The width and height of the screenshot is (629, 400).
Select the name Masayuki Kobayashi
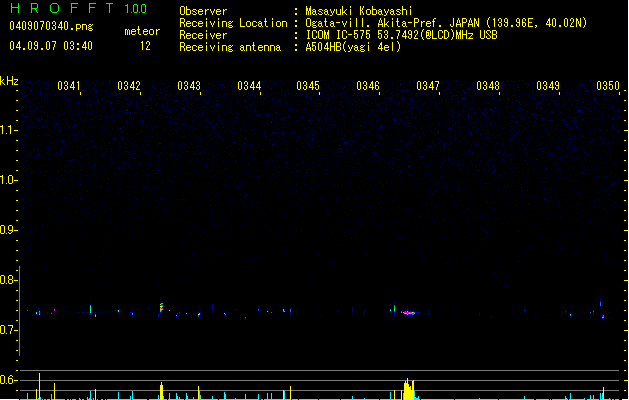click(359, 11)
